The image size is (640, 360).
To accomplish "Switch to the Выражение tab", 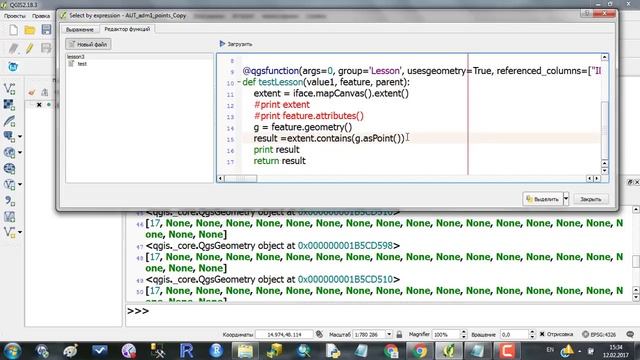I will (80, 29).
